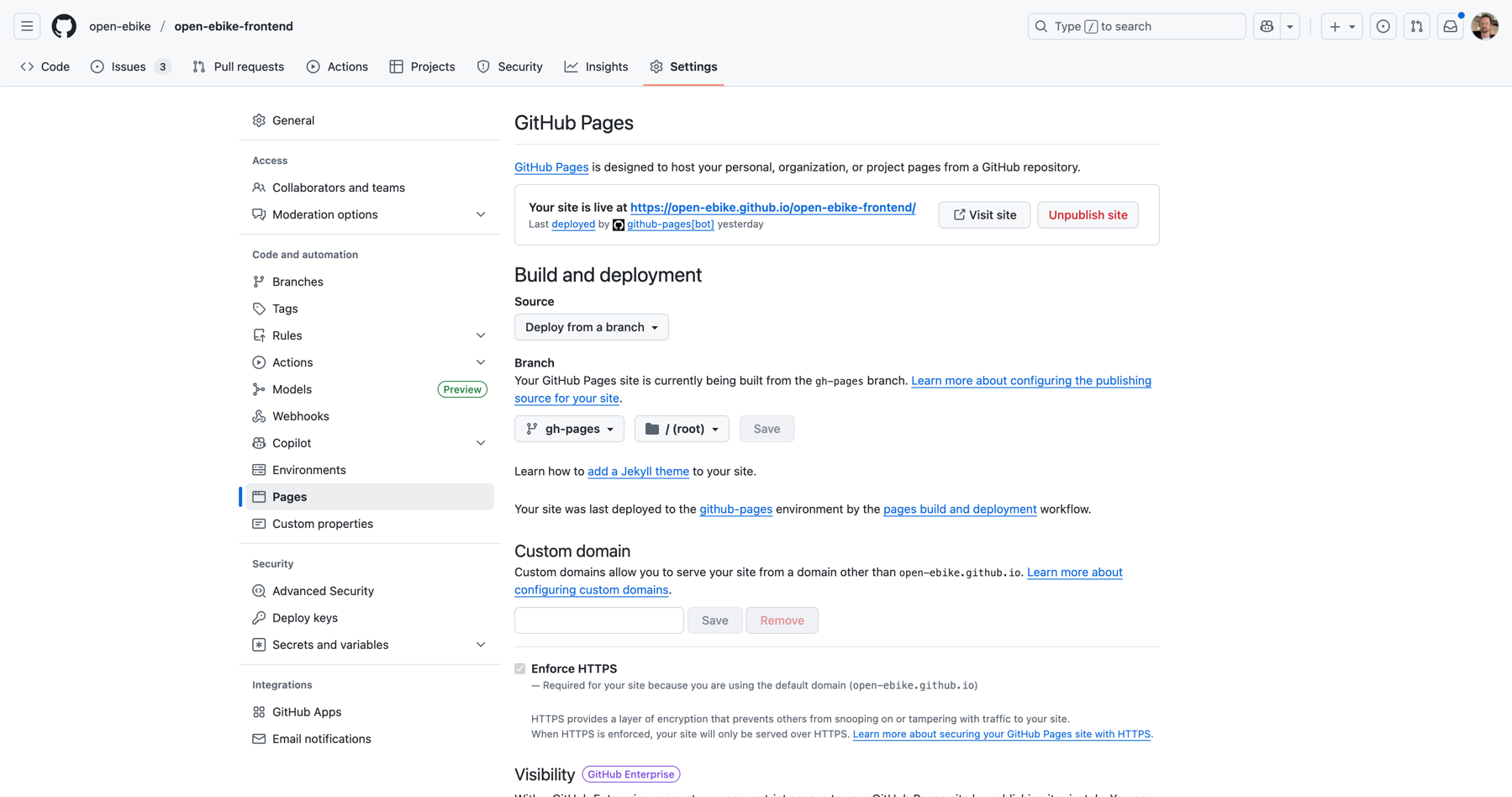
Task: Open the issues dashboard clock icon
Action: (1383, 26)
